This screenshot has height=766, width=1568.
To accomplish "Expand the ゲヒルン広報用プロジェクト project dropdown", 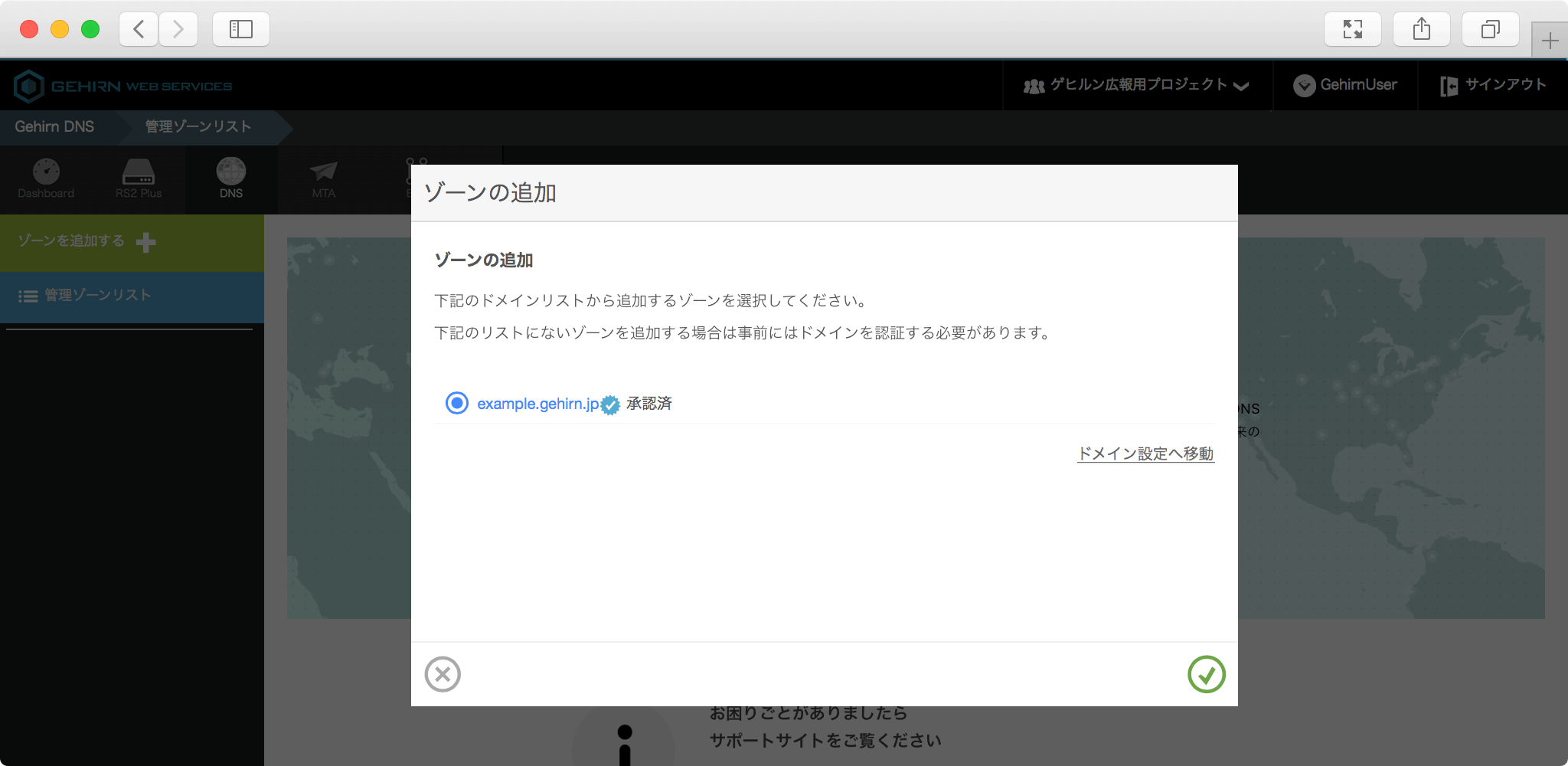I will (x=1137, y=85).
